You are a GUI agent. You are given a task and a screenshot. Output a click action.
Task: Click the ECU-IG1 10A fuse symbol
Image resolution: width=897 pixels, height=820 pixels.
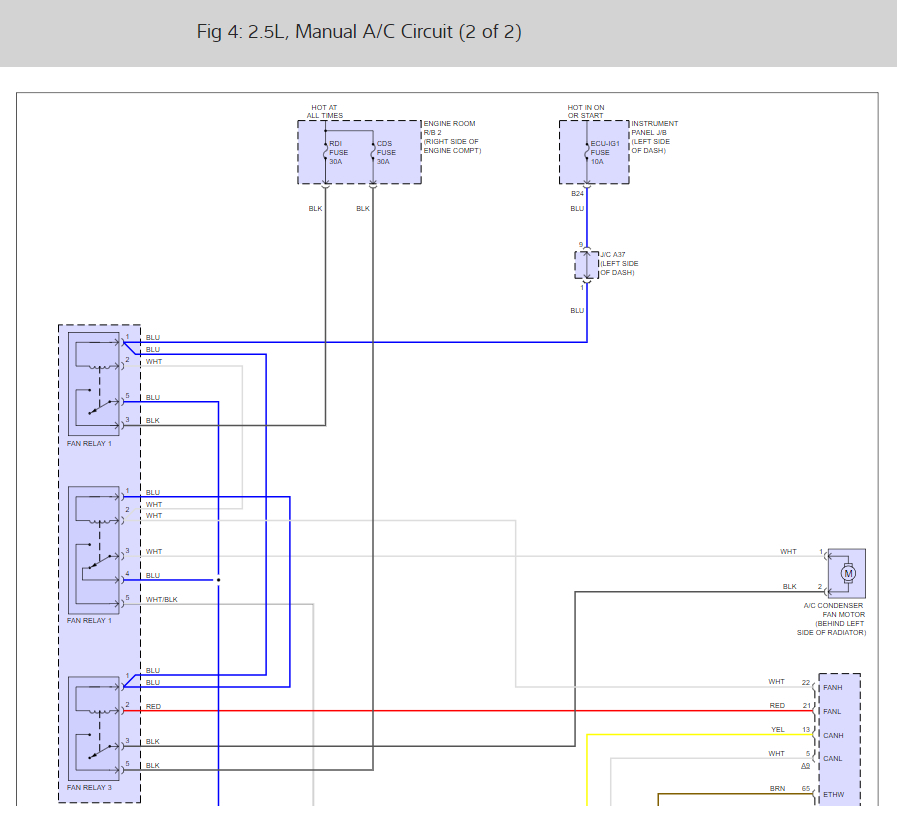pos(587,152)
